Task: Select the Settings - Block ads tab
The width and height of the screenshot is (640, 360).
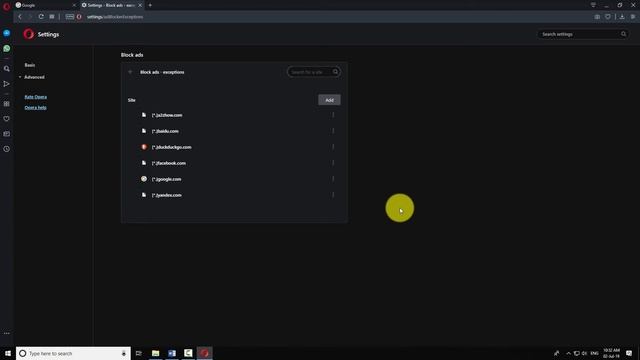Action: click(x=108, y=5)
